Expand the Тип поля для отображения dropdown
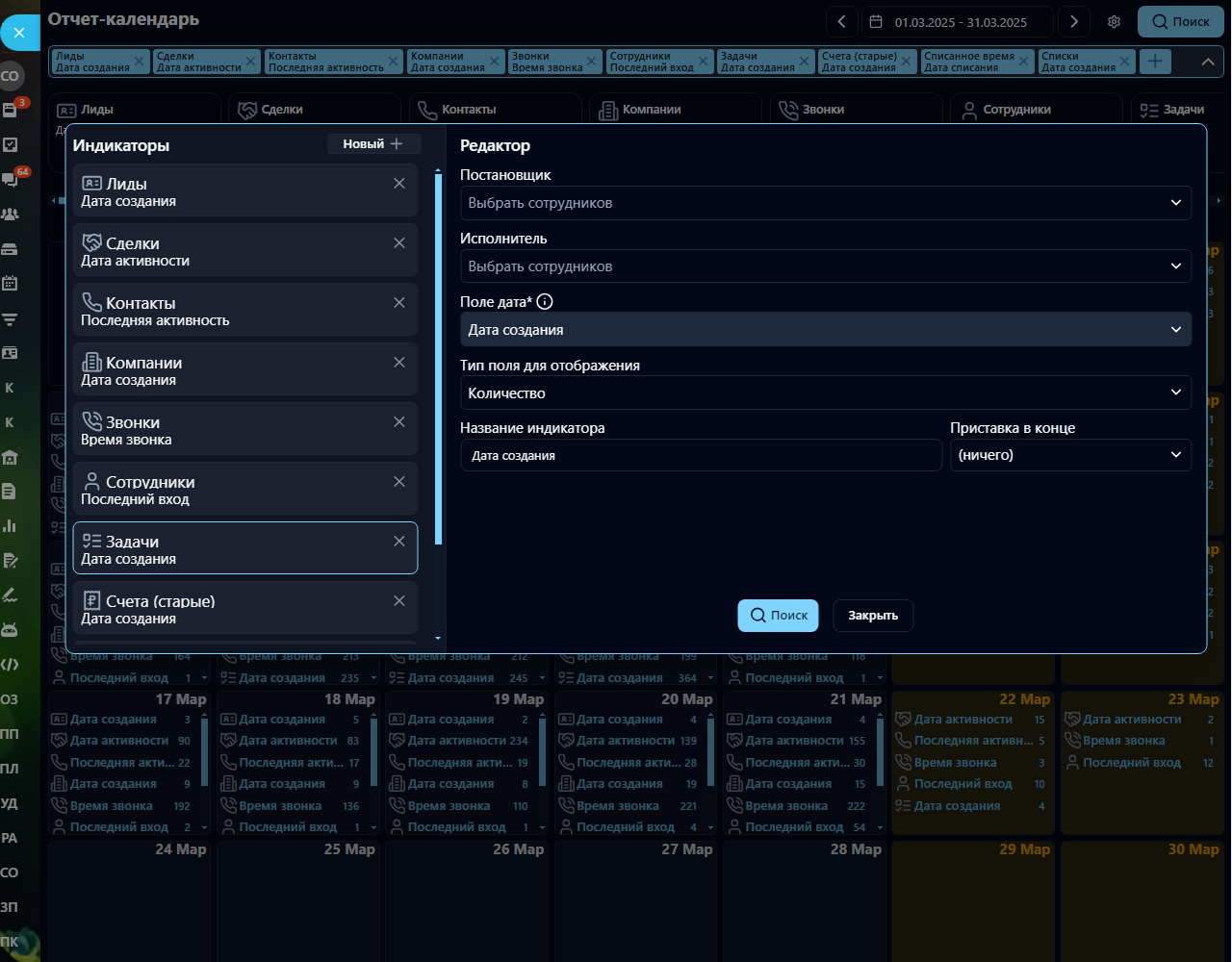This screenshot has height=962, width=1232. (x=825, y=392)
